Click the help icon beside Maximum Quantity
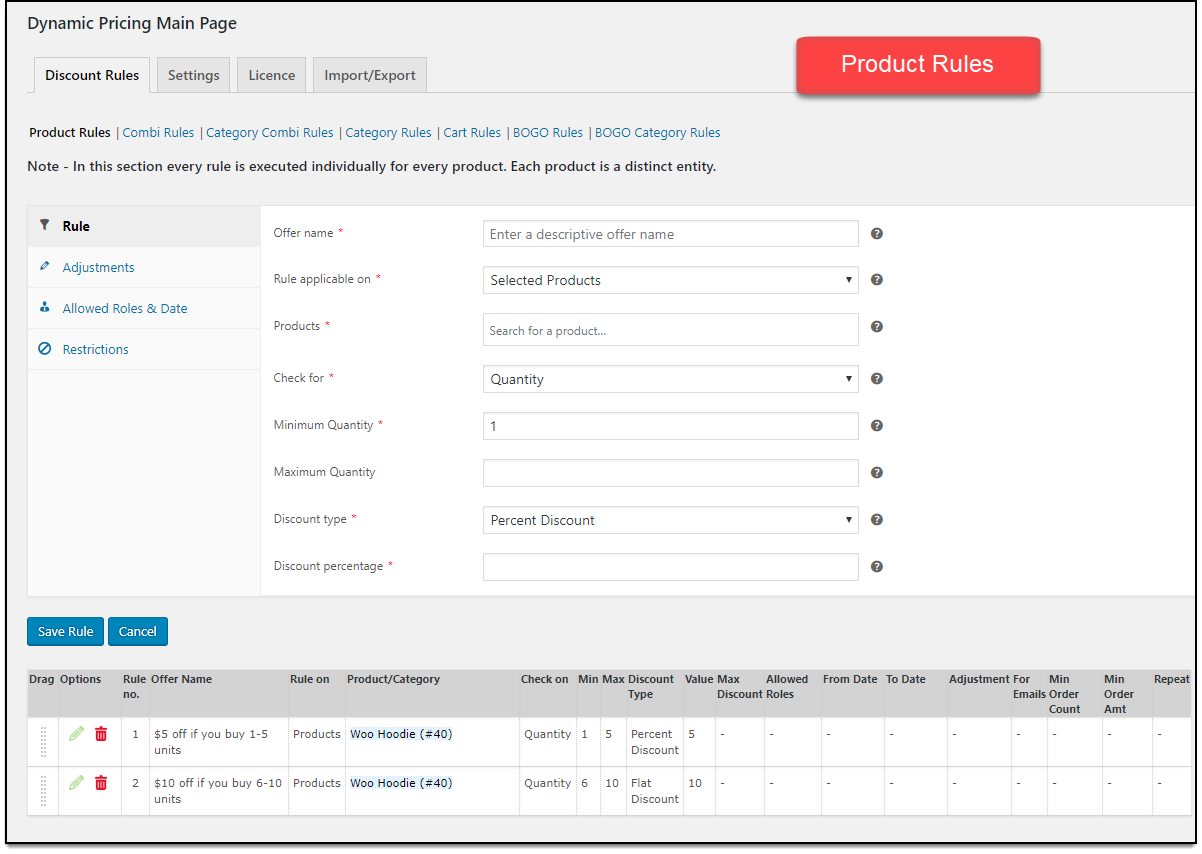Screen dimensions: 1202x854 click(877, 472)
